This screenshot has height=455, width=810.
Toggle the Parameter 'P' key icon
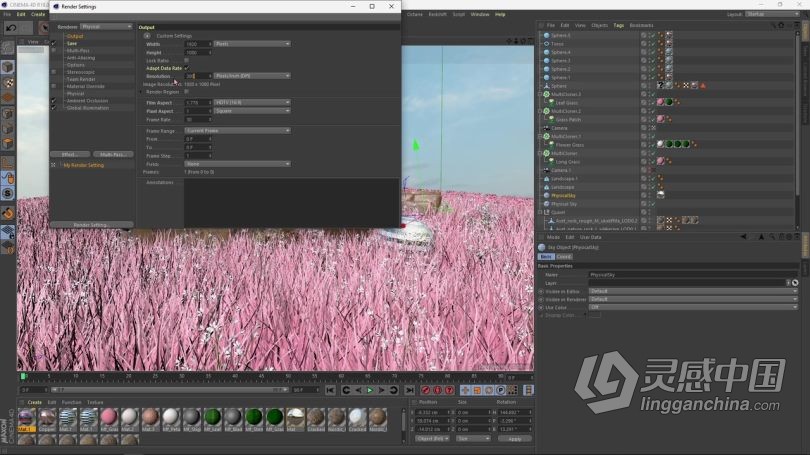(x=501, y=390)
